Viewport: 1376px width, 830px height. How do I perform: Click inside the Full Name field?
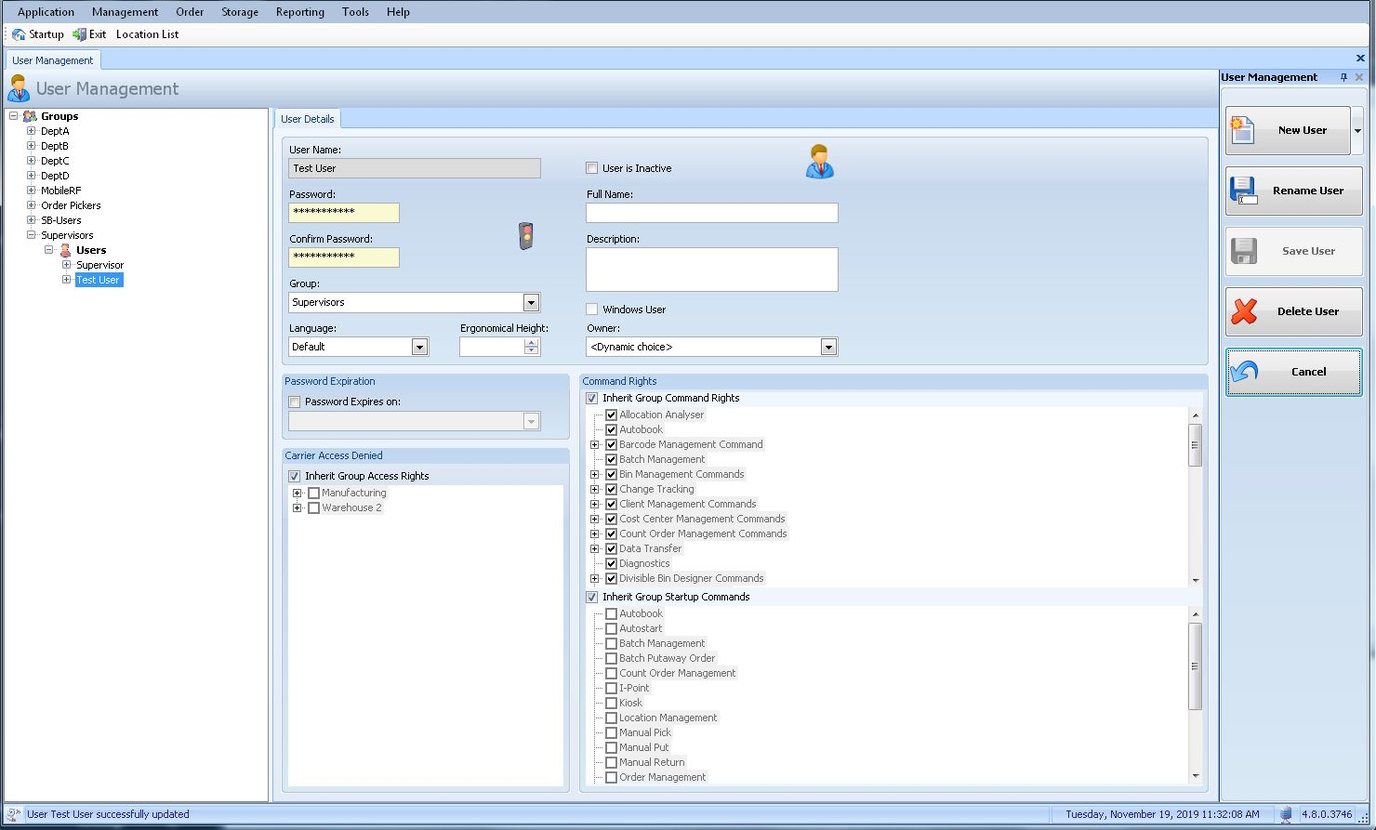pos(711,212)
